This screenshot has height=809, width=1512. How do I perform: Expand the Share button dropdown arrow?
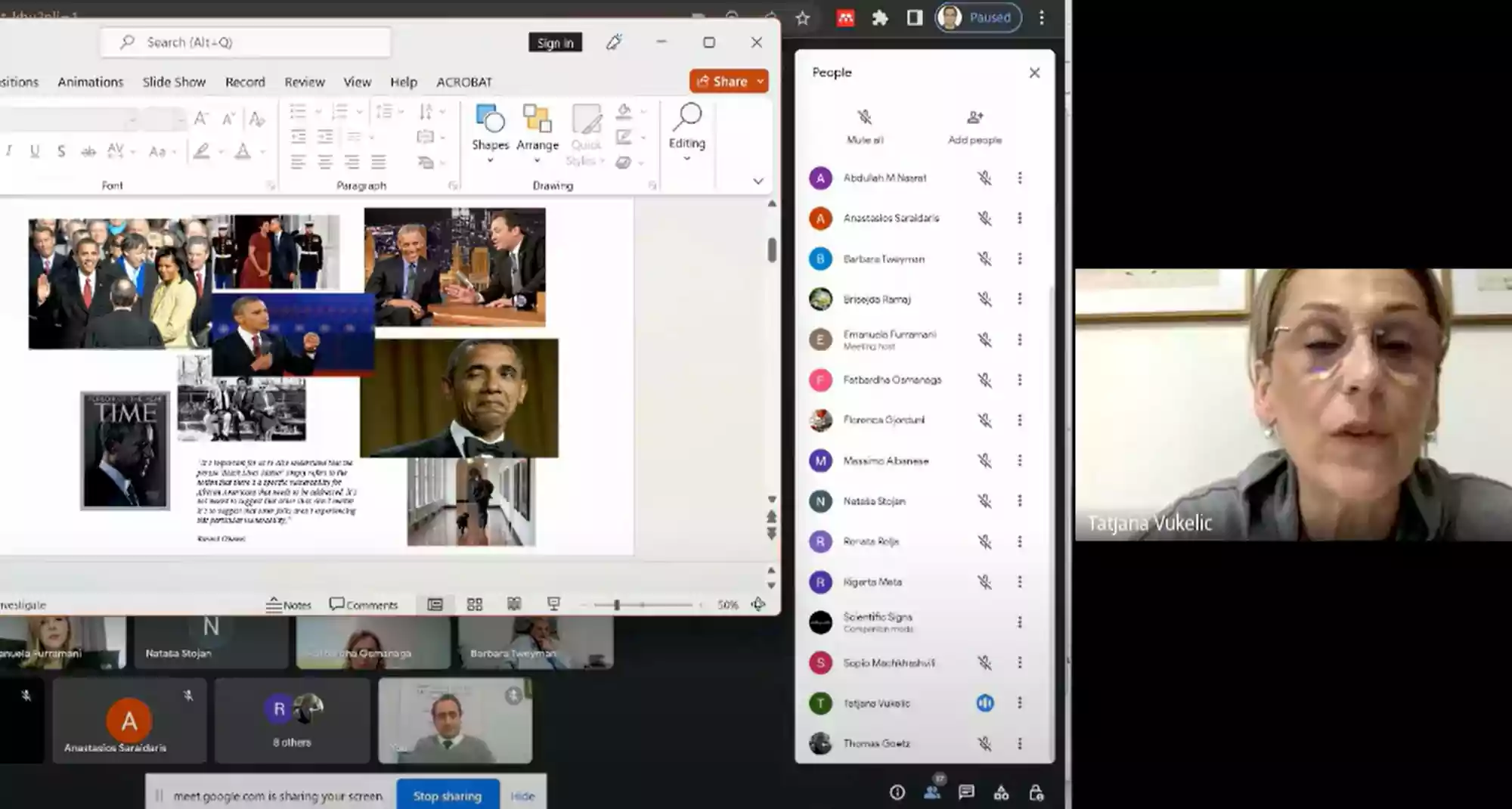click(760, 82)
